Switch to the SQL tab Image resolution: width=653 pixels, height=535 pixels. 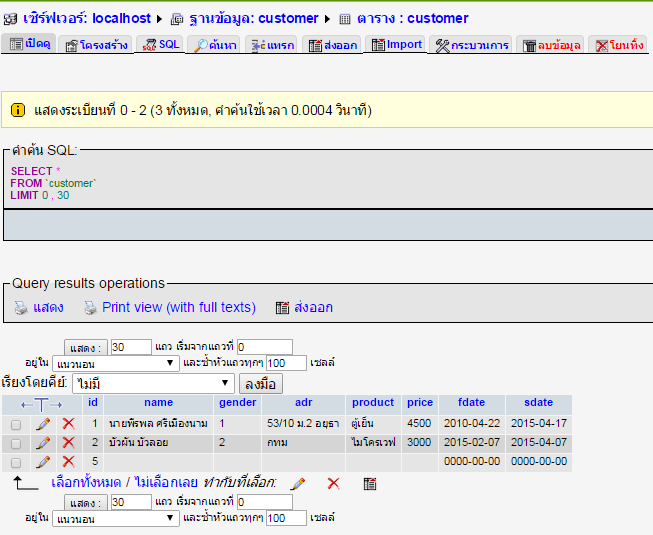(x=160, y=45)
